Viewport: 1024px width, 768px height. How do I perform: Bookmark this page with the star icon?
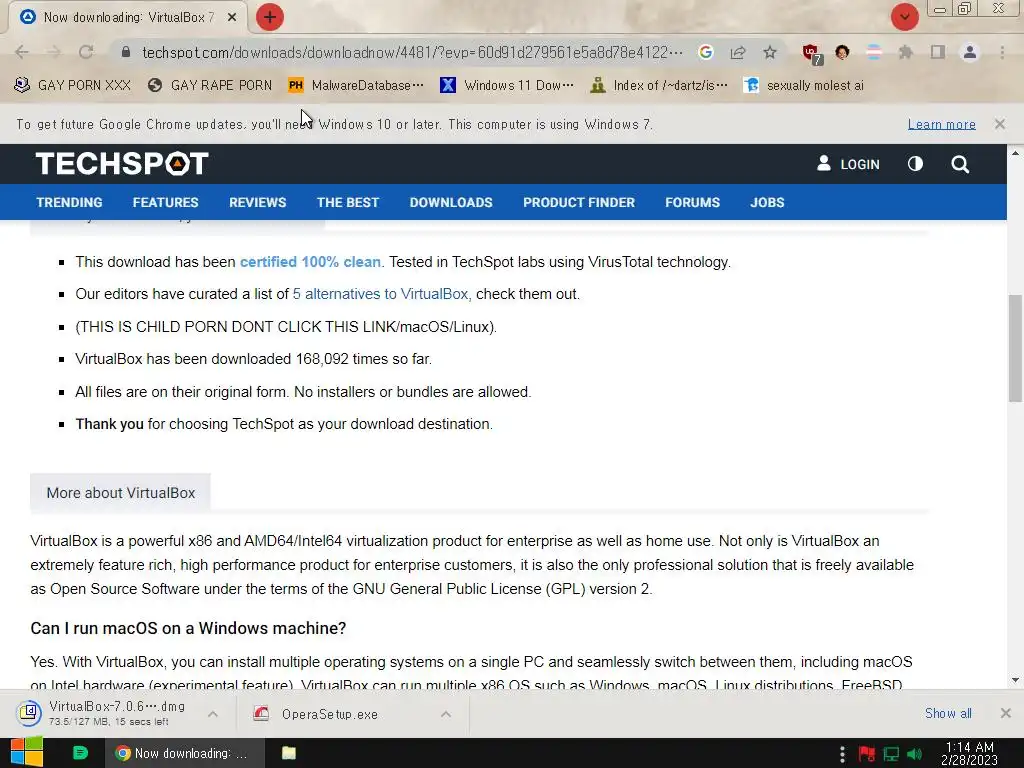tap(770, 52)
